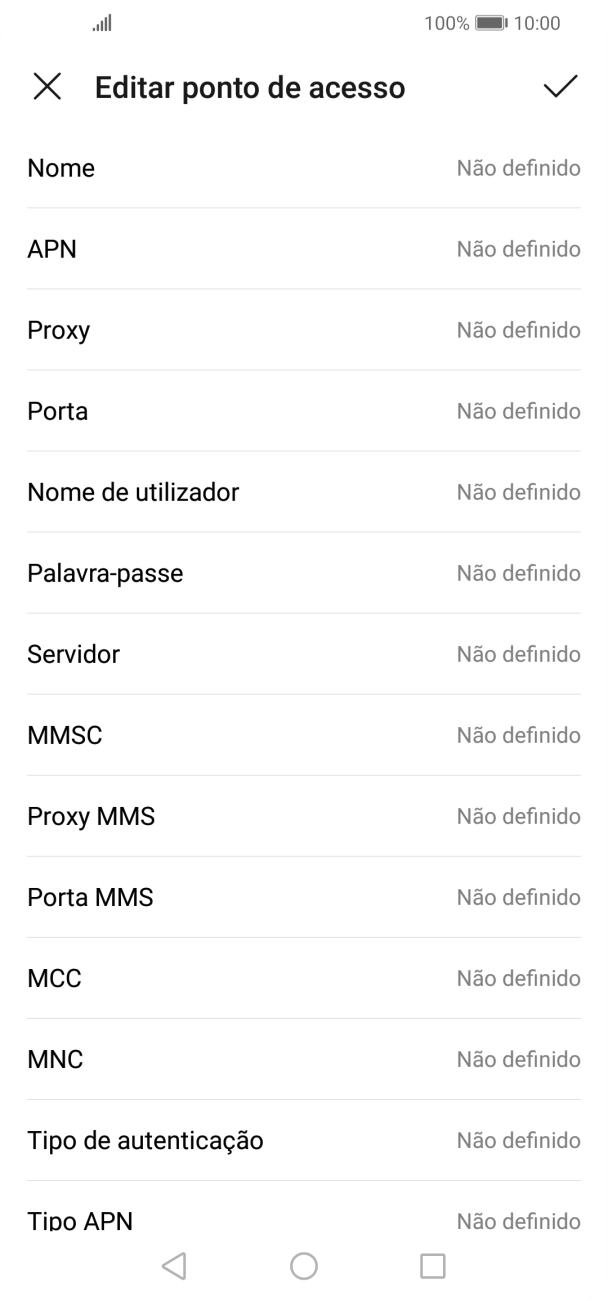The height and width of the screenshot is (1301, 608).
Task: Edit the Proxy MMS setting
Action: (x=303, y=816)
